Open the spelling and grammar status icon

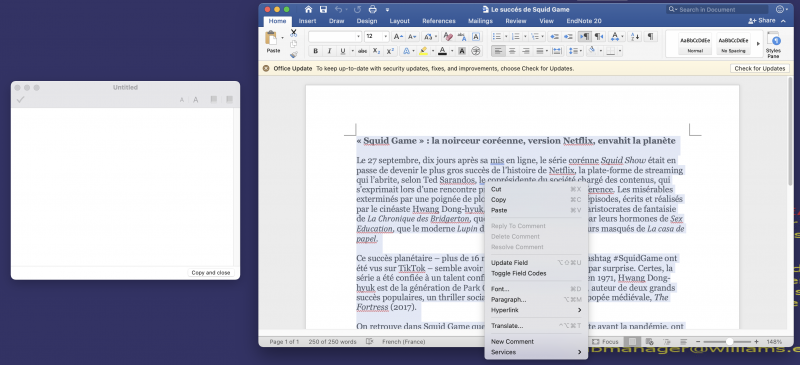pyautogui.click(x=369, y=342)
